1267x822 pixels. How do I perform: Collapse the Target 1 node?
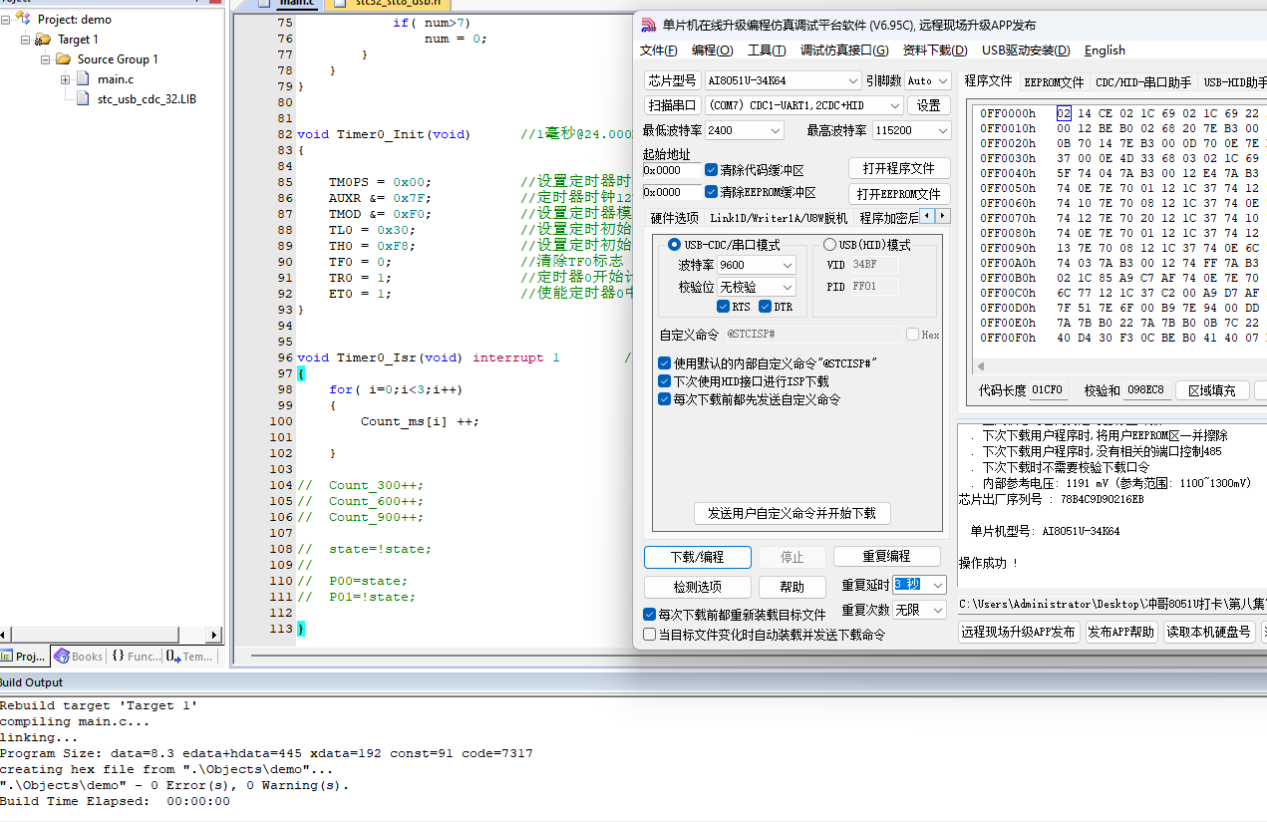[x=25, y=39]
